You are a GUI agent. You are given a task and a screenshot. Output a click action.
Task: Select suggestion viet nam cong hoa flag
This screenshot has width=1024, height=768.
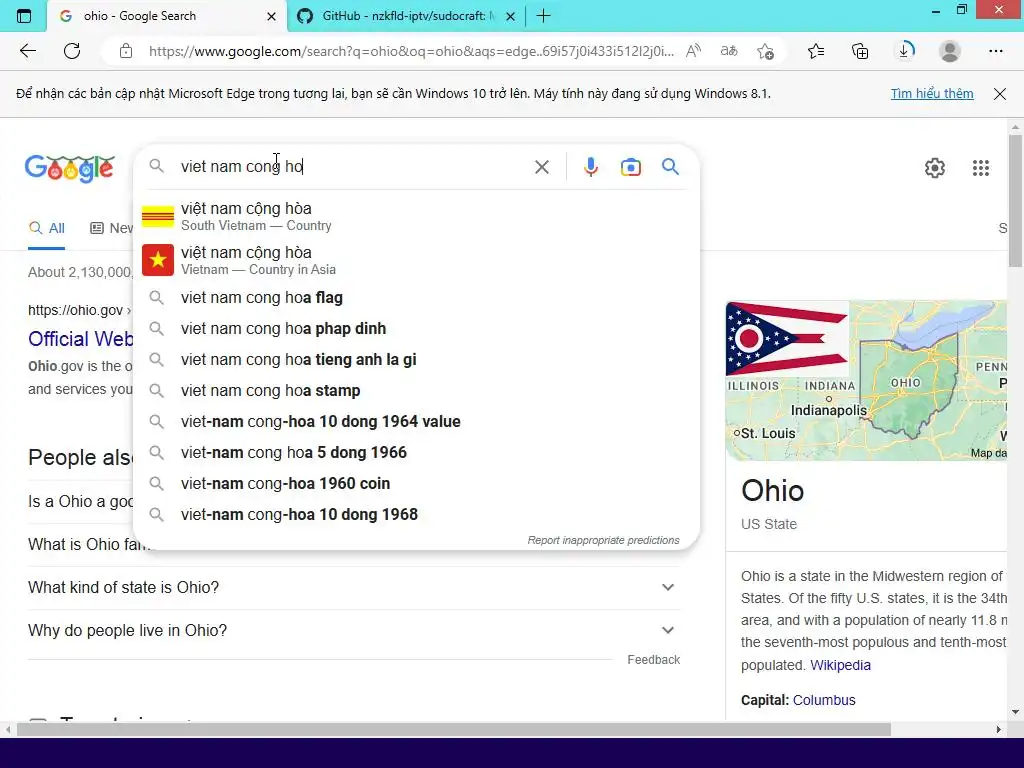tap(416, 298)
